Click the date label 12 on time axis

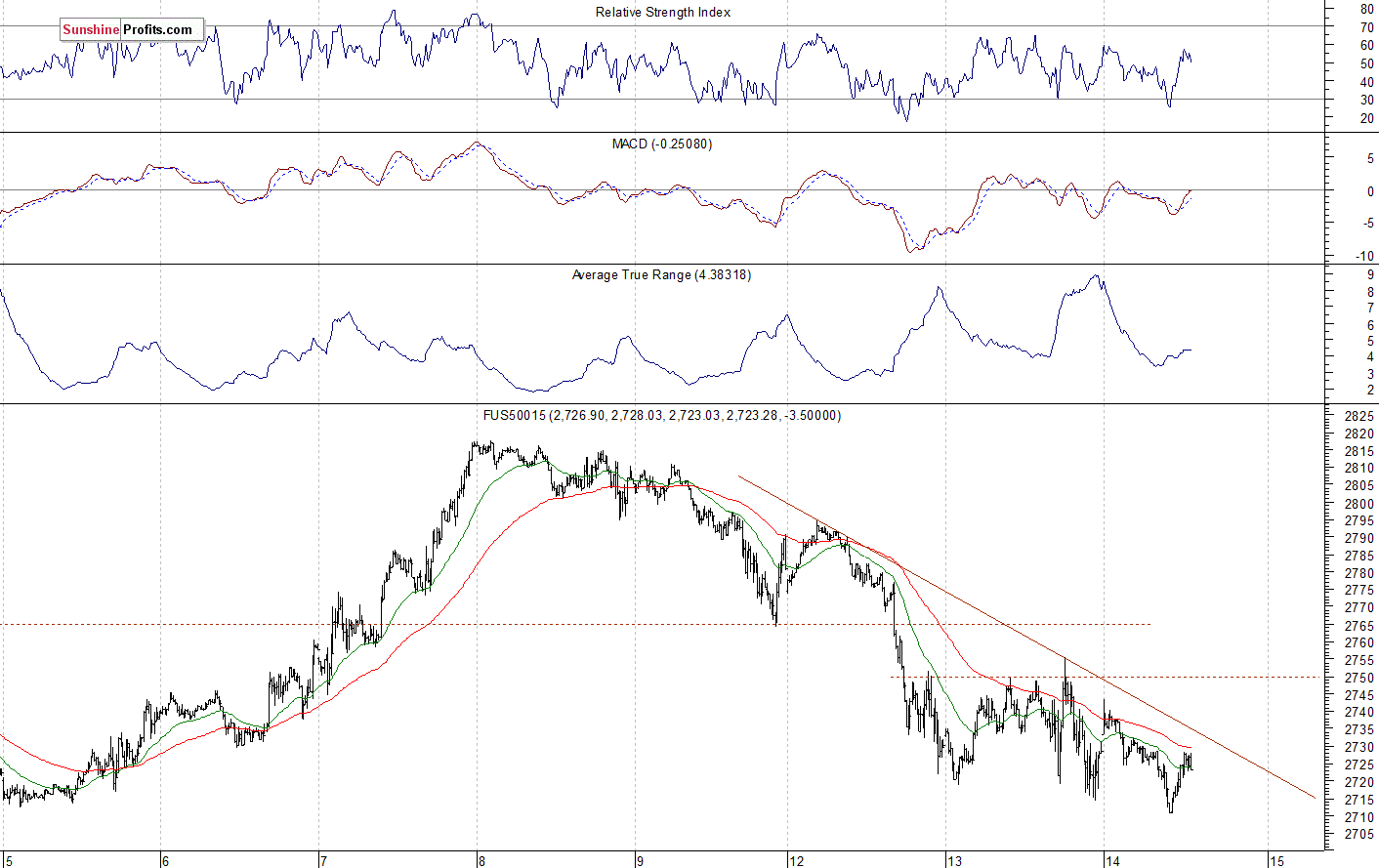pos(797,860)
